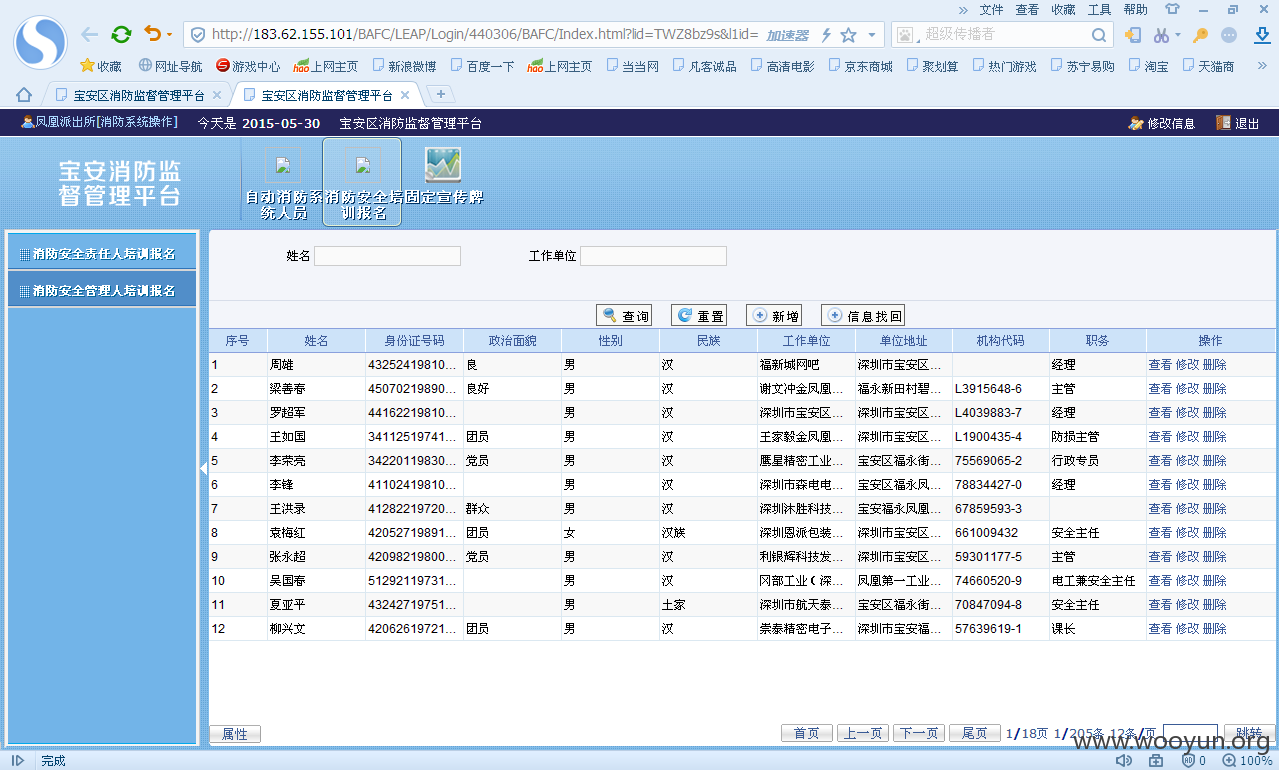Focus the 工作单位 search field

click(653, 256)
